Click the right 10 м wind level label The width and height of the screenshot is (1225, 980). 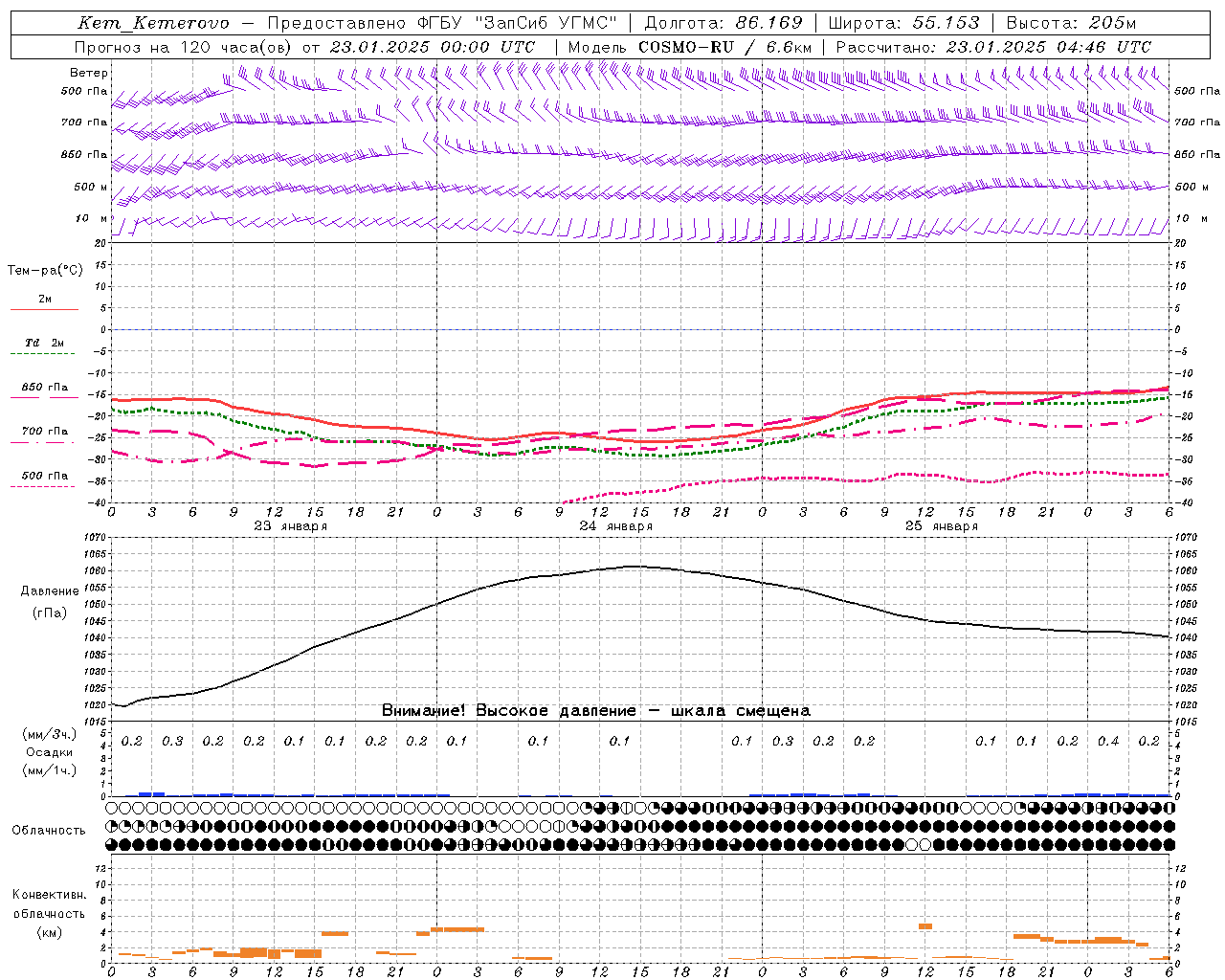tap(1191, 218)
